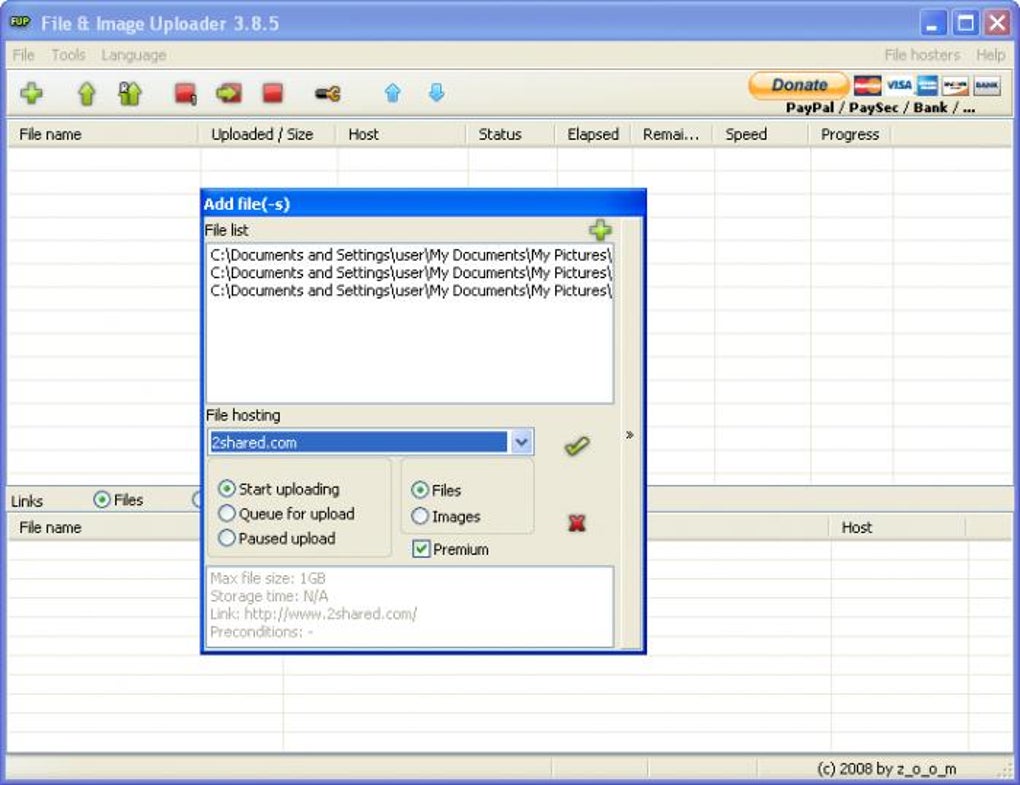Click the Status column header

coord(511,135)
